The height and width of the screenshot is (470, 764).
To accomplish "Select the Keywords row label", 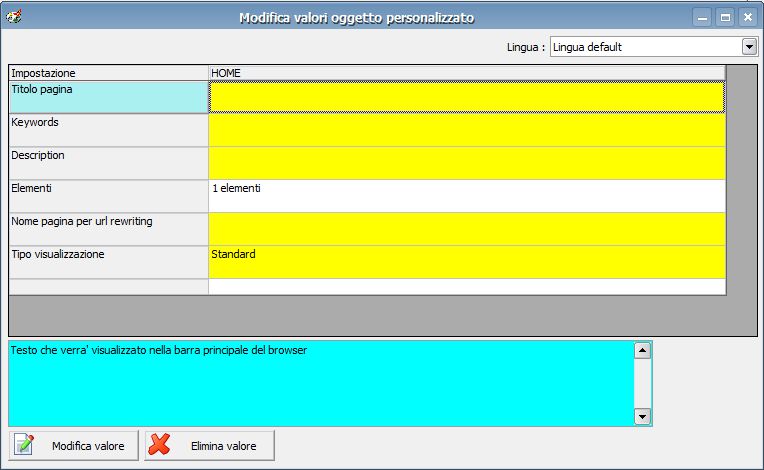I will pyautogui.click(x=109, y=131).
